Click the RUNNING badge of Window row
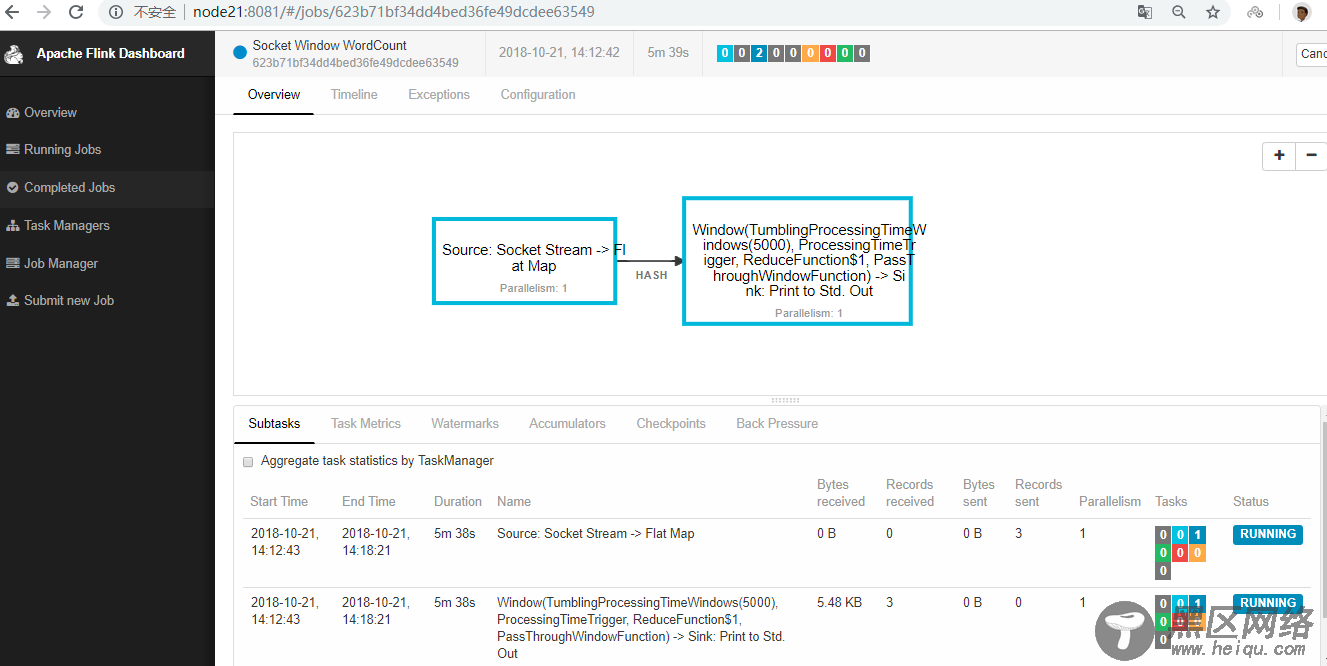1327x666 pixels. pos(1268,603)
